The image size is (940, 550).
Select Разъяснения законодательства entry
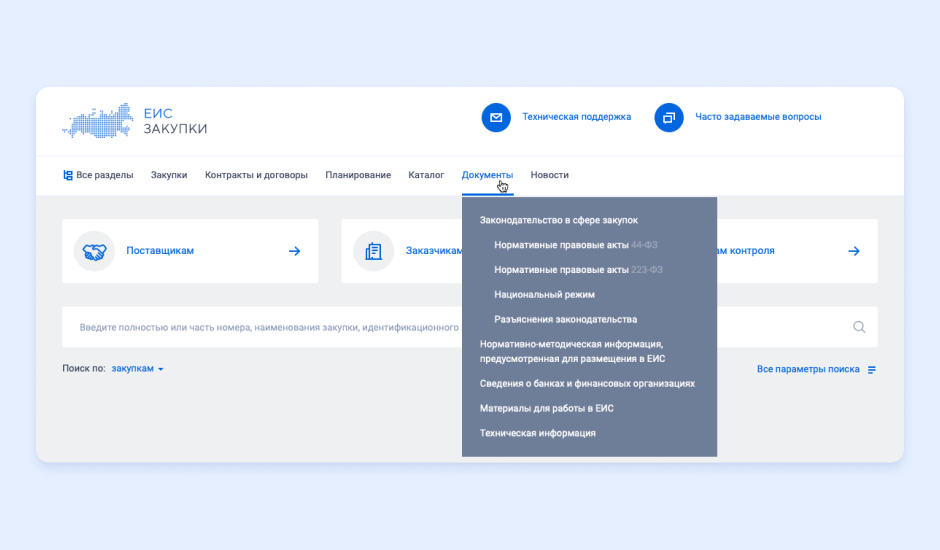pos(565,320)
